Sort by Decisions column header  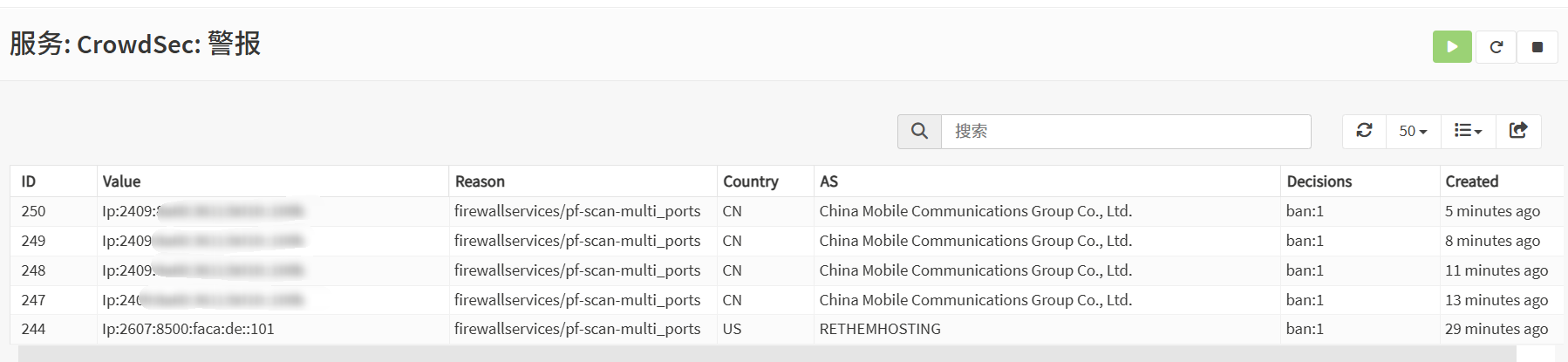click(1319, 181)
